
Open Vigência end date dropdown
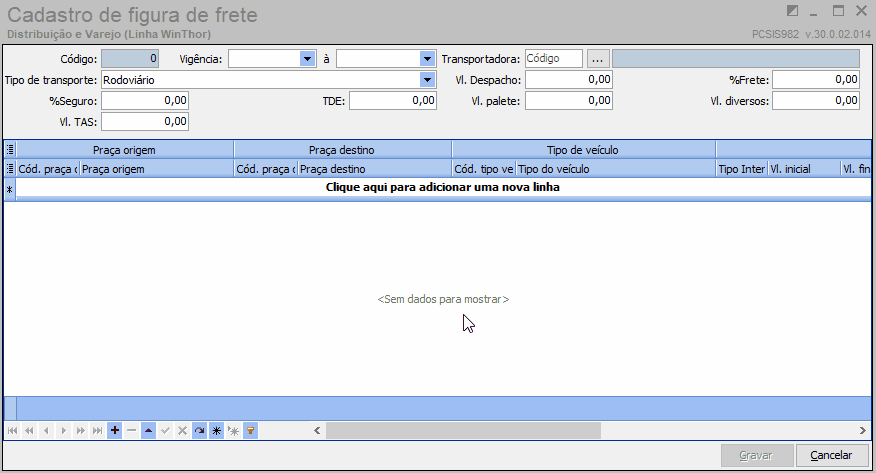427,59
